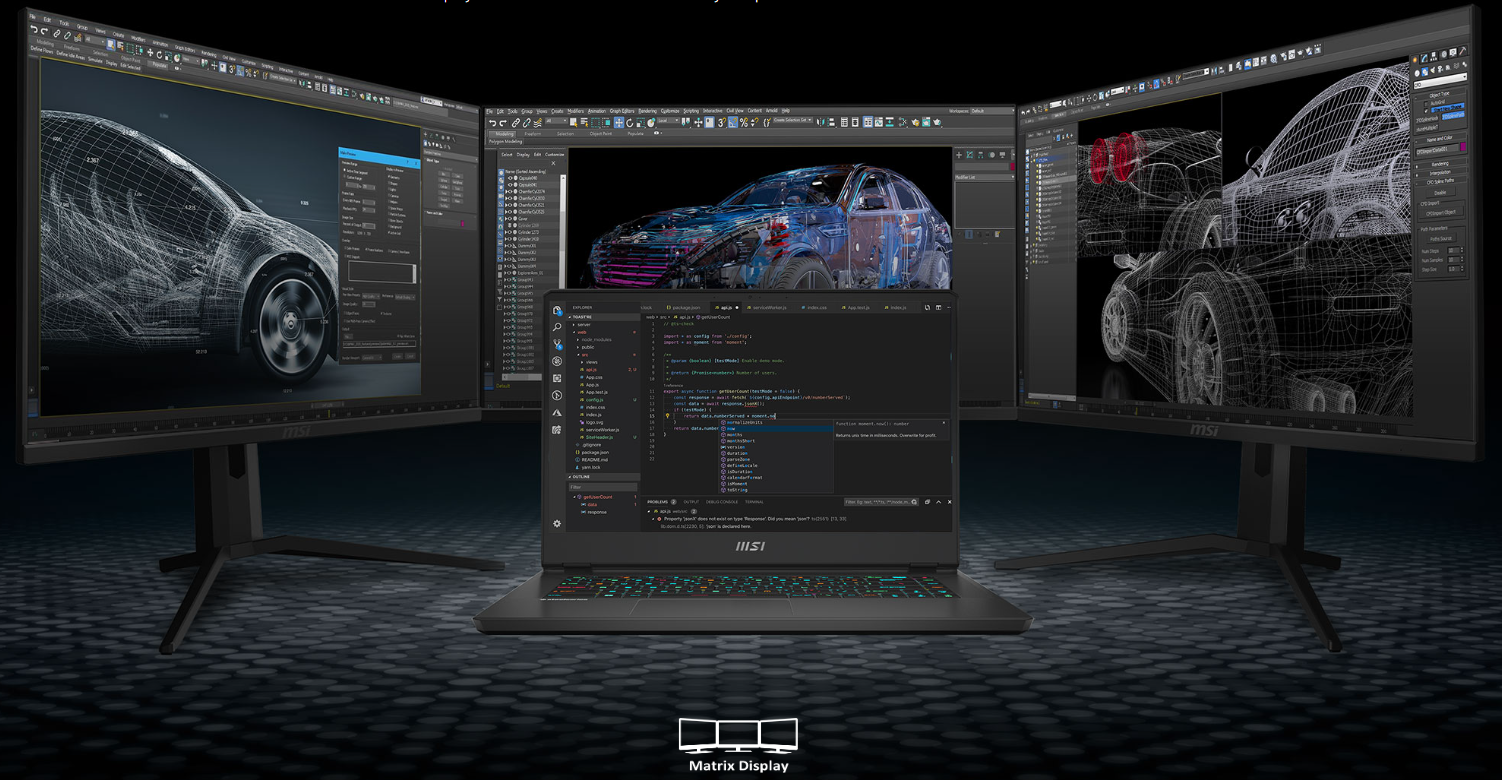
Task: Click CFD Import Object button, right monitor
Action: coord(1441,212)
